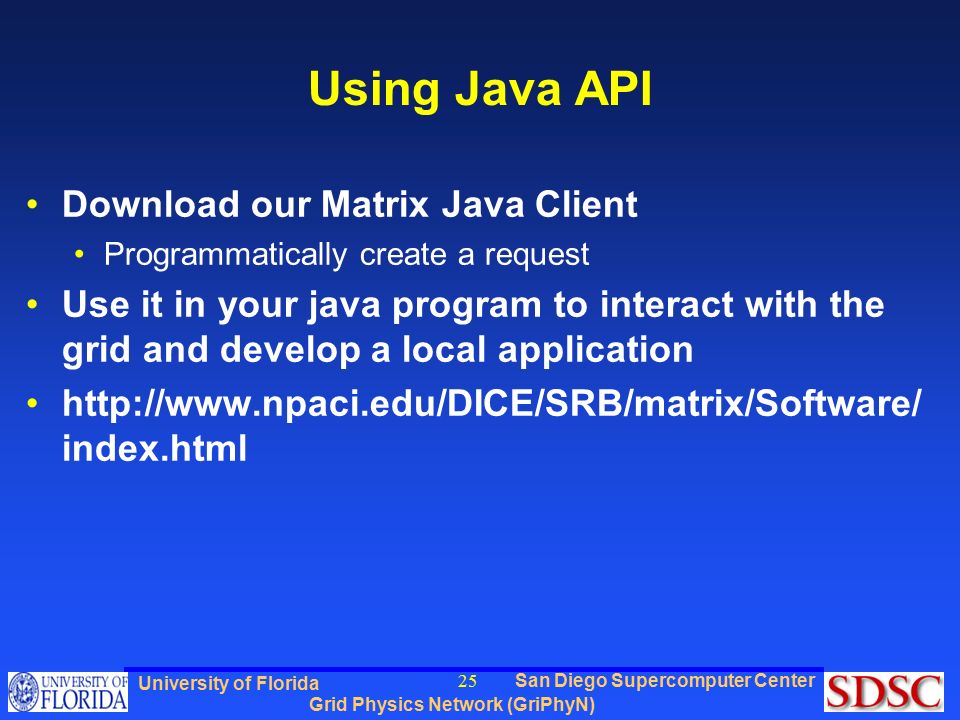Click 'University of Florida' footer text
This screenshot has height=720, width=960.
(x=228, y=683)
